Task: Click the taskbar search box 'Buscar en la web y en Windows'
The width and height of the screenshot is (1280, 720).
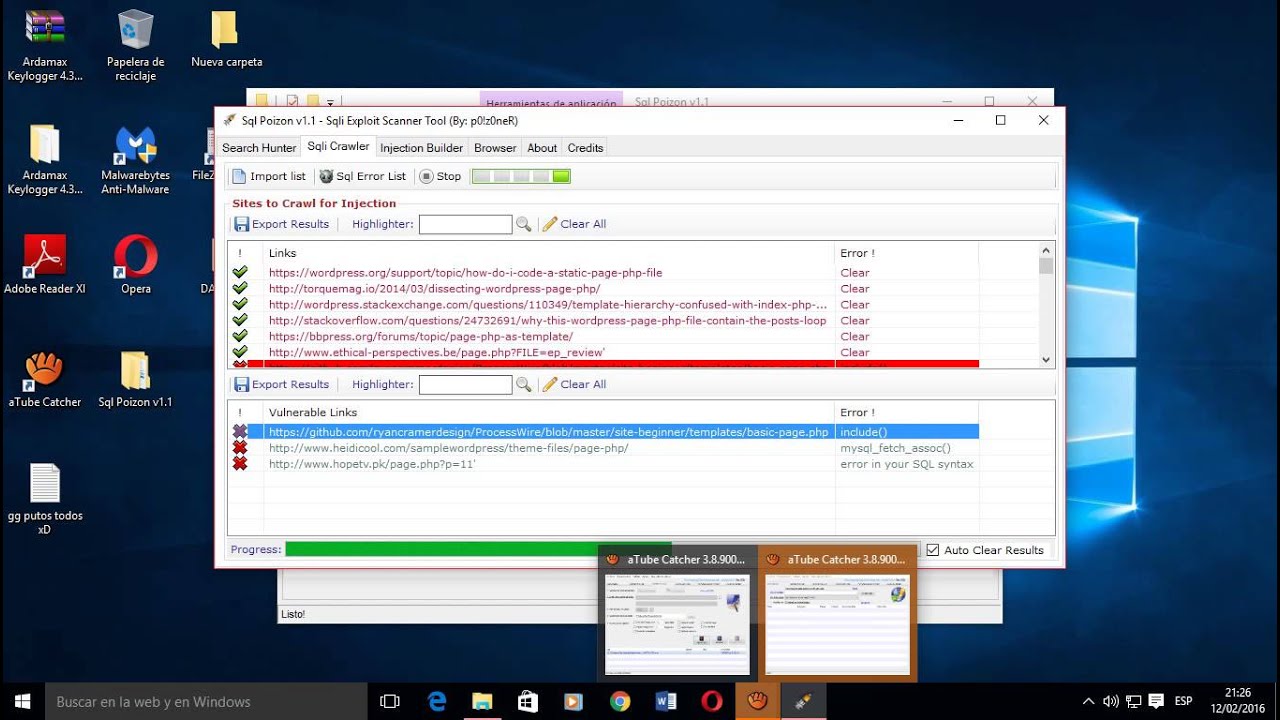Action: tap(207, 701)
